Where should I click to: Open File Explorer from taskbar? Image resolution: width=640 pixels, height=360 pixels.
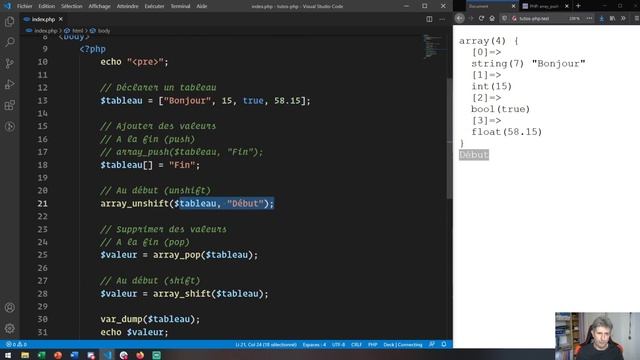pos(25,355)
